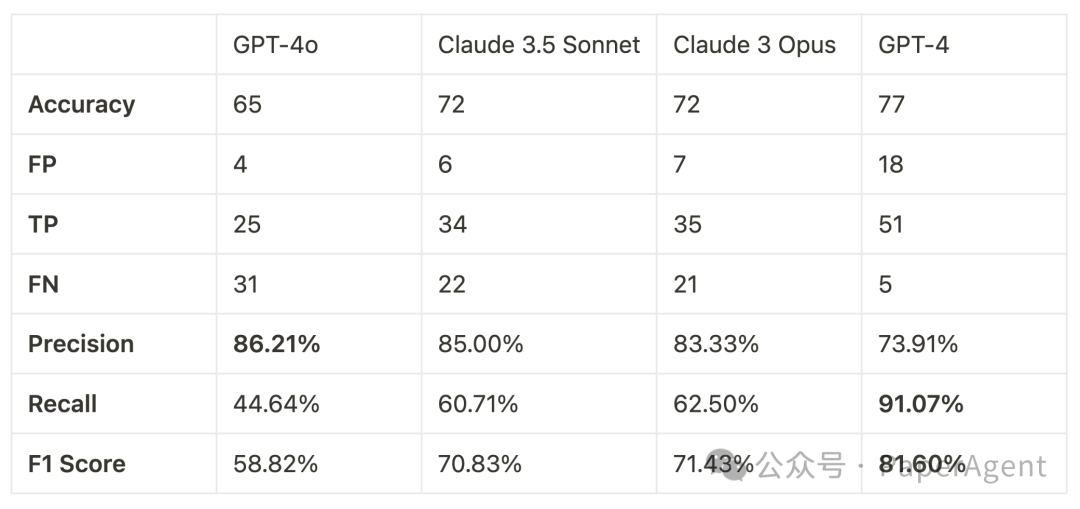Select the Accuracy row label

pos(81,105)
